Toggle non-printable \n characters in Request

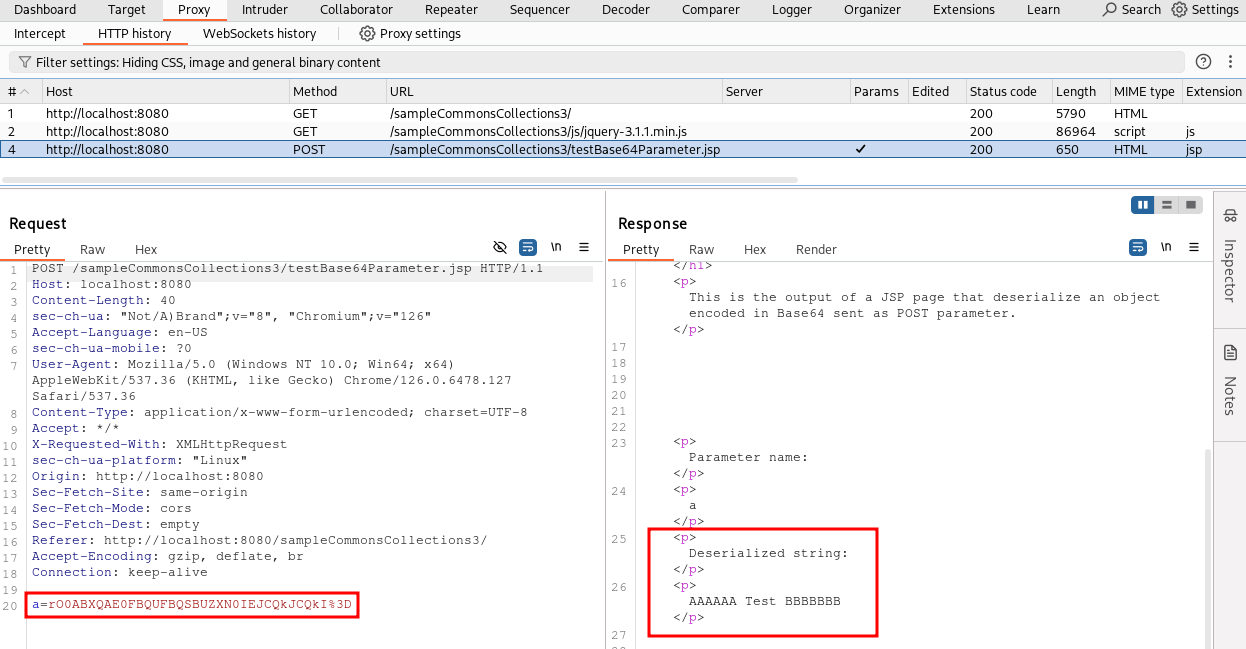pyautogui.click(x=556, y=247)
